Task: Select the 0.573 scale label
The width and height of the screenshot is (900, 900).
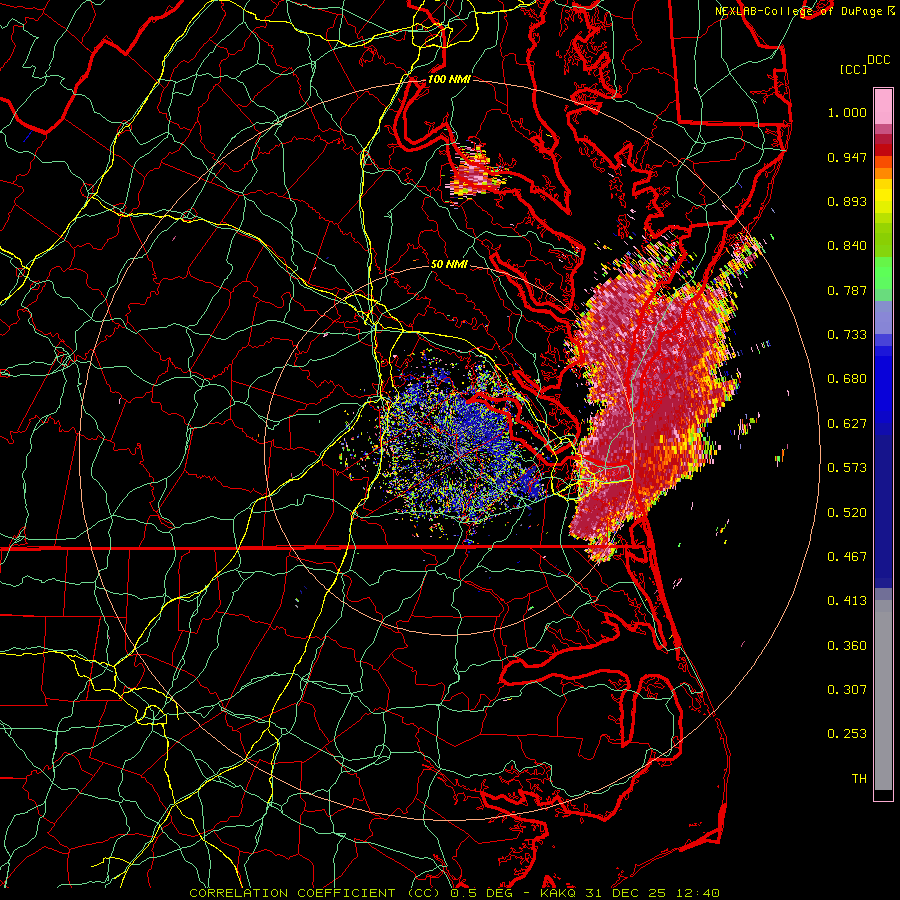Action: click(x=847, y=468)
